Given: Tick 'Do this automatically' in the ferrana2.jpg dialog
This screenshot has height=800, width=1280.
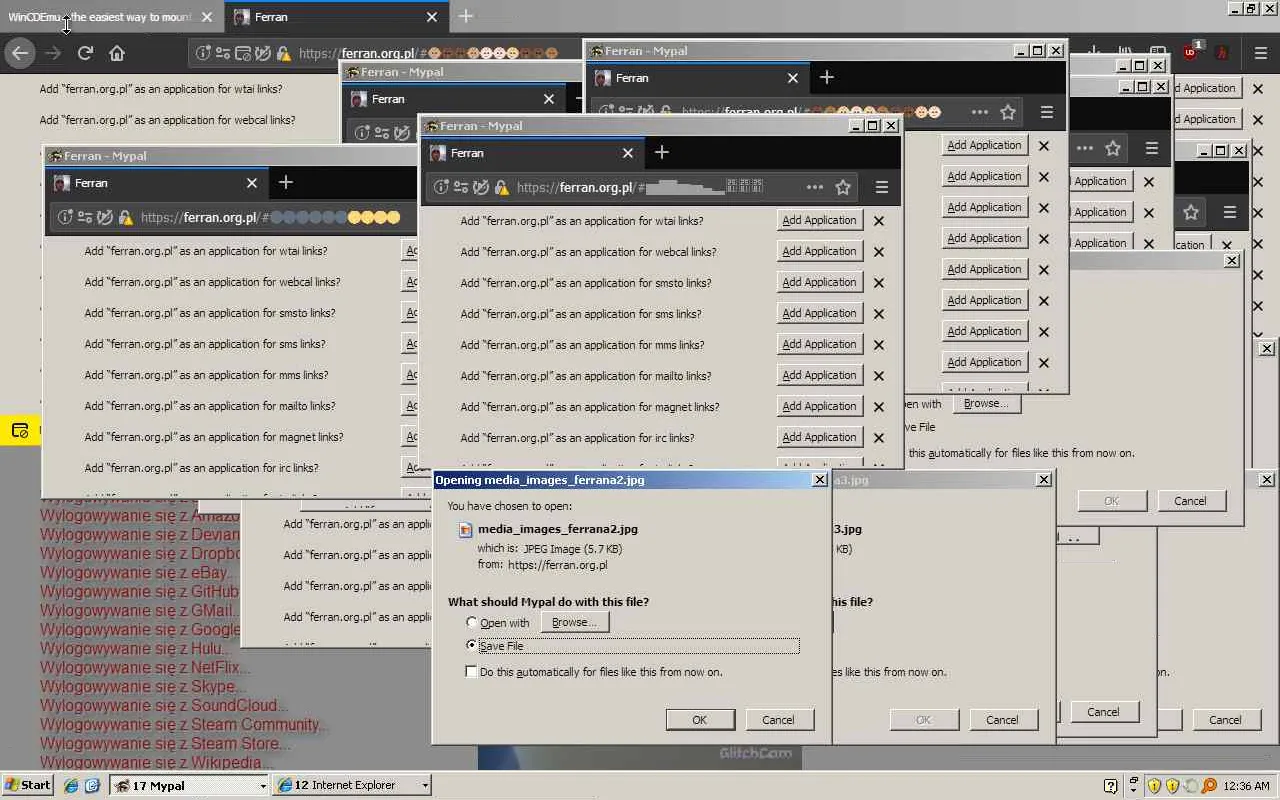Looking at the screenshot, I should tap(472, 672).
